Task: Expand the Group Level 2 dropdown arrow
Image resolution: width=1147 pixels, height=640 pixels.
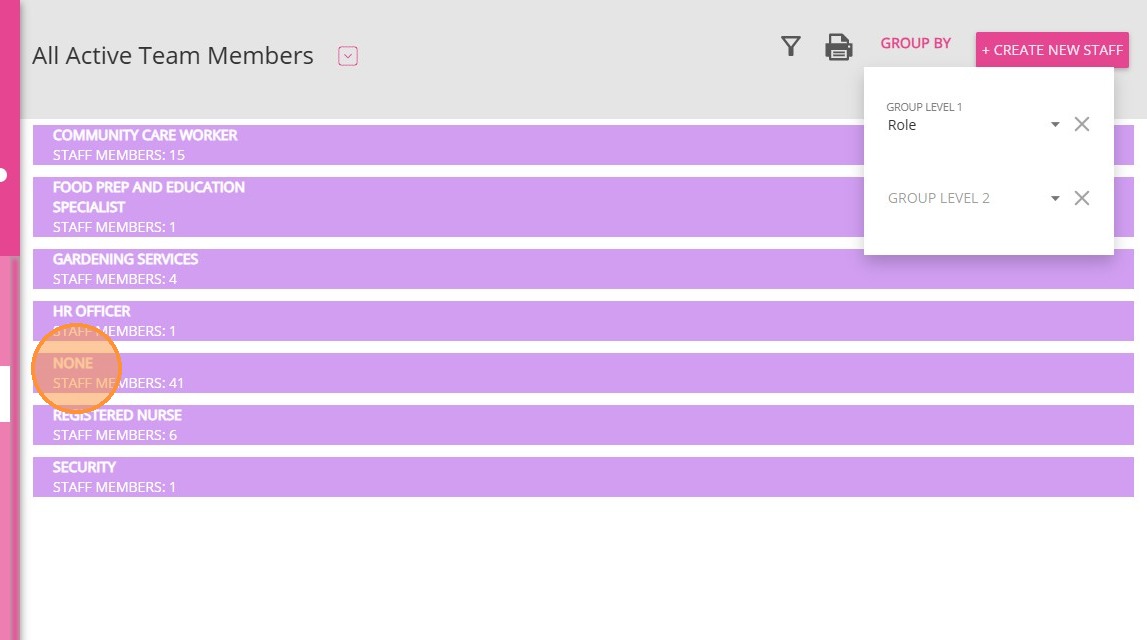Action: tap(1055, 199)
